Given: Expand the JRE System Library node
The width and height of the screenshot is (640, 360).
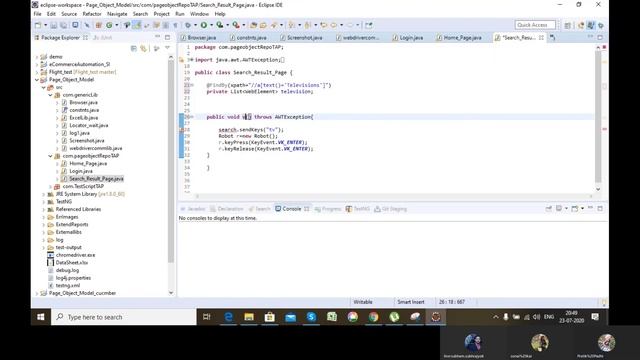Looking at the screenshot, I should click(x=44, y=194).
